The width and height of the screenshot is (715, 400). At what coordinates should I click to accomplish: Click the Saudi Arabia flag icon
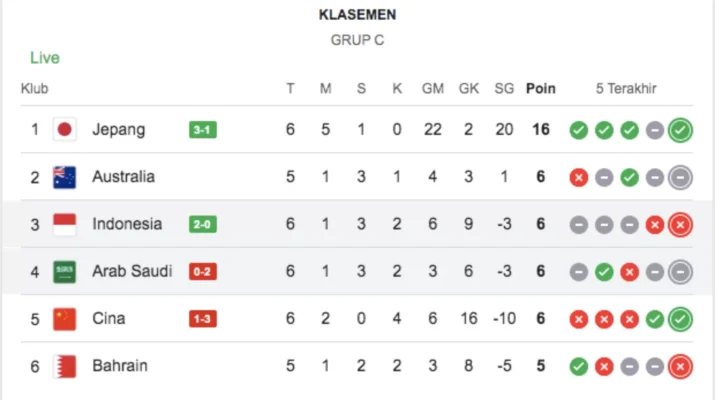(x=65, y=271)
